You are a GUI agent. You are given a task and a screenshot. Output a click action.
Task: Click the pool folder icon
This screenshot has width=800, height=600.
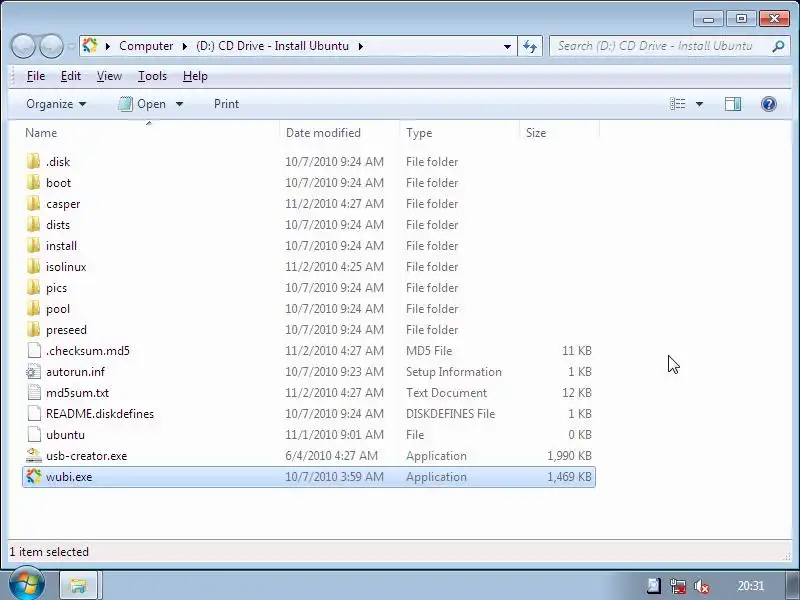click(x=33, y=309)
